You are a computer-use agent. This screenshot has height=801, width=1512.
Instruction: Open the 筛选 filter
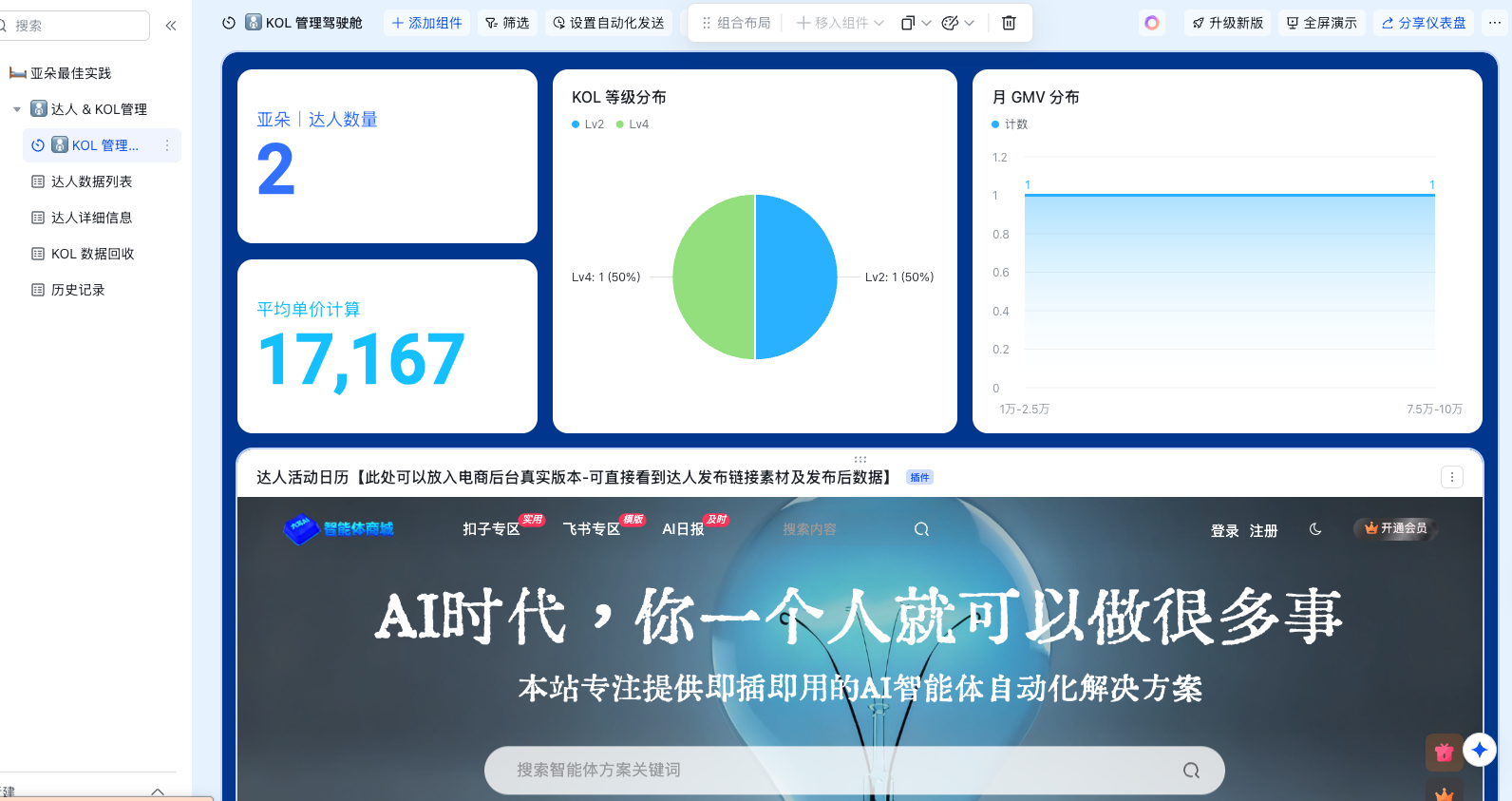coord(507,23)
